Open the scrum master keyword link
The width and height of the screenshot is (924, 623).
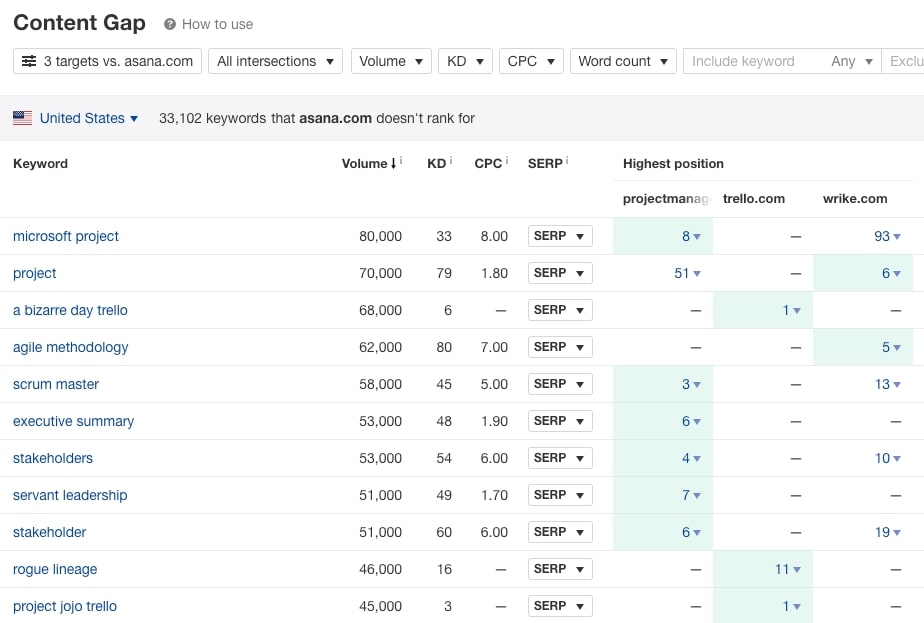(56, 384)
